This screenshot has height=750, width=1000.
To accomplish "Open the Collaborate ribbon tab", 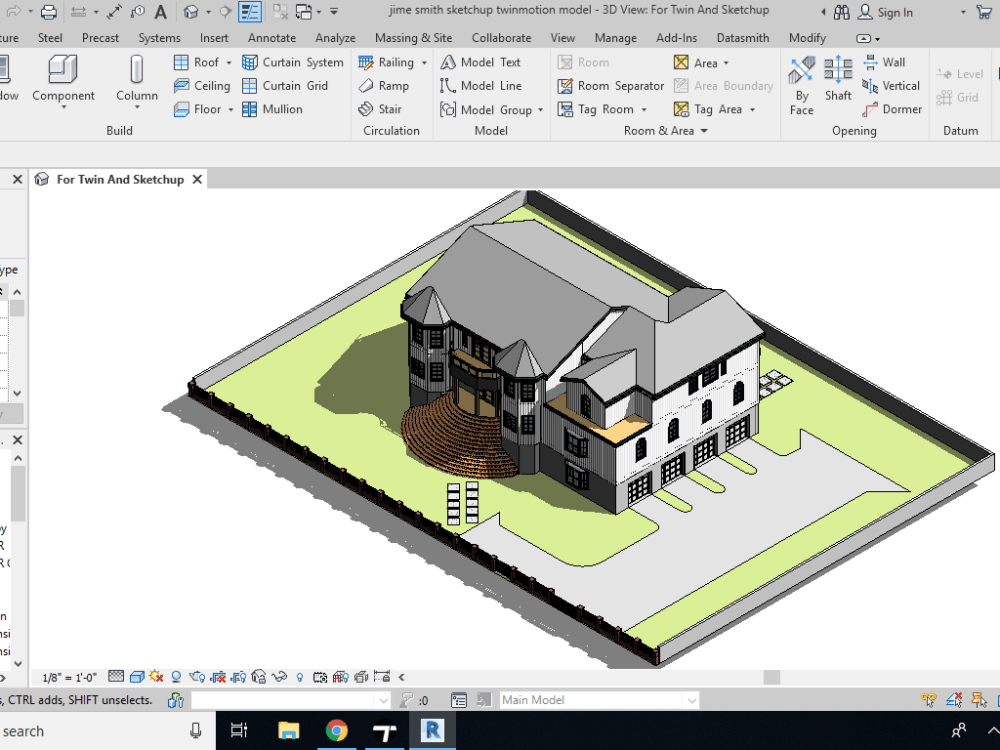I will 501,37.
